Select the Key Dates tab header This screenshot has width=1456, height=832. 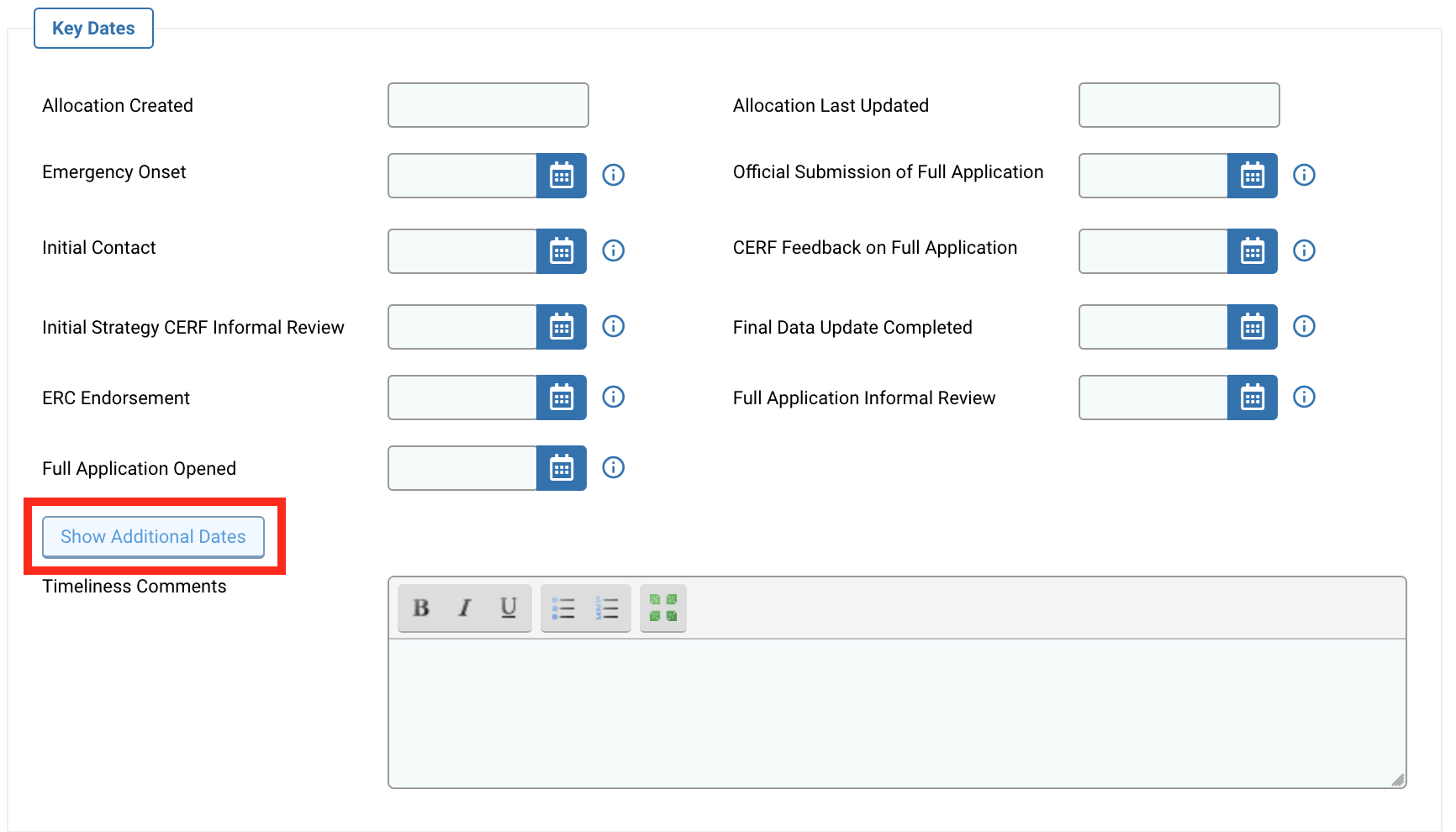(x=93, y=29)
